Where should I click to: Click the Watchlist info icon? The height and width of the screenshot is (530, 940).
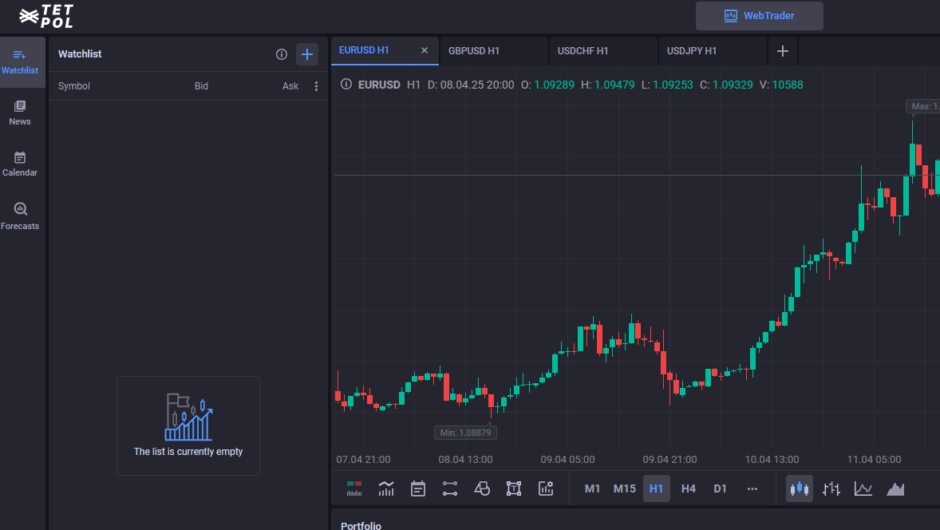click(281, 54)
